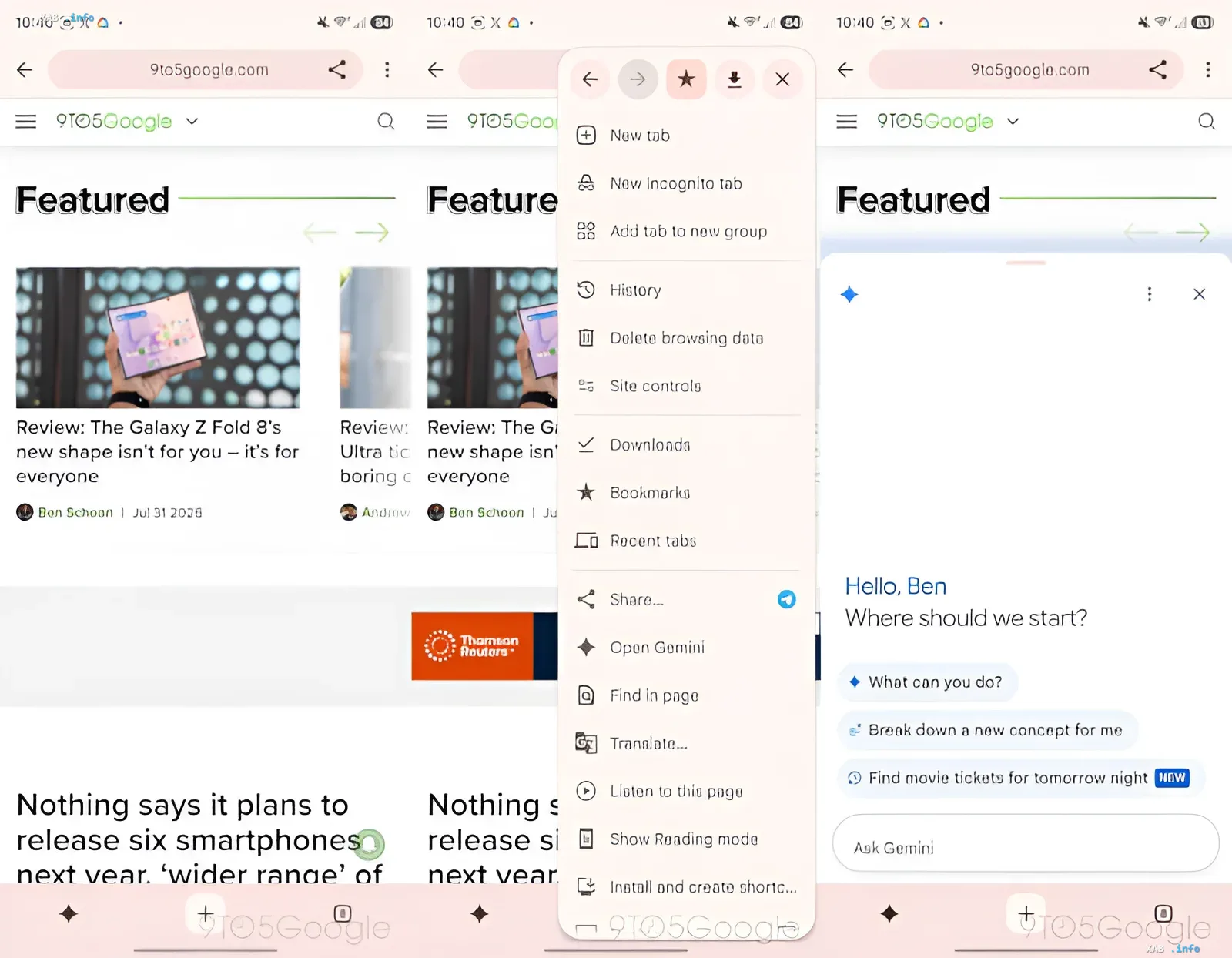Close the Gemini panel with the X
Viewport: 1232px width, 958px height.
tap(1199, 294)
